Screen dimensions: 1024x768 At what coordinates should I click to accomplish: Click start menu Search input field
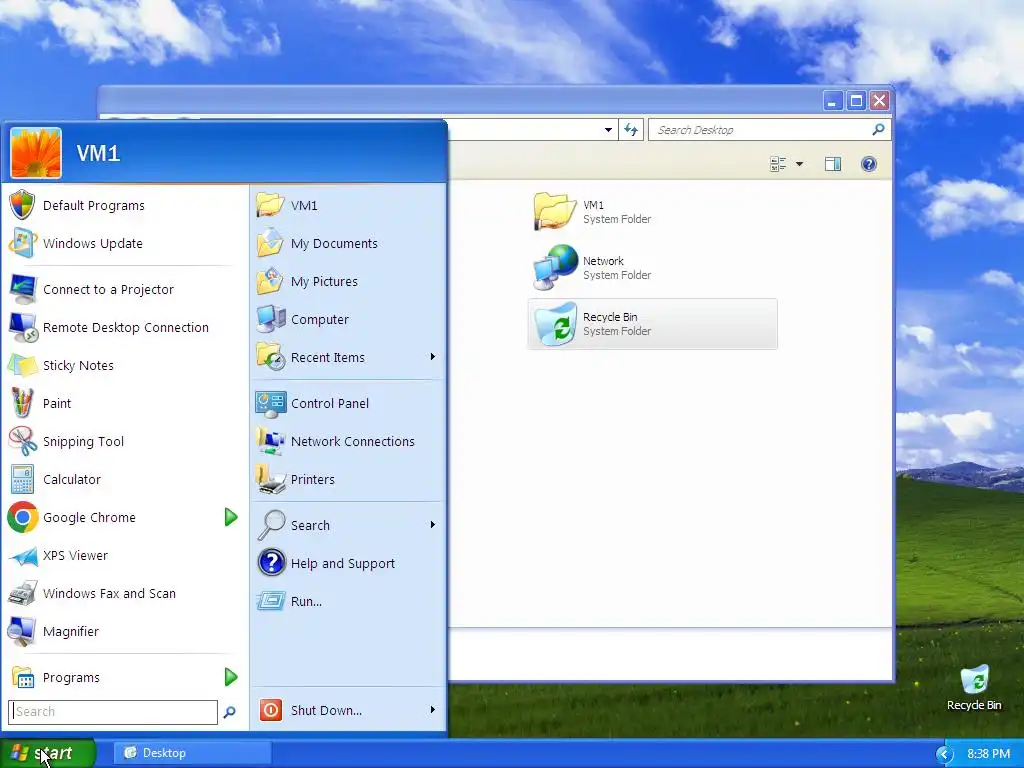pos(113,712)
